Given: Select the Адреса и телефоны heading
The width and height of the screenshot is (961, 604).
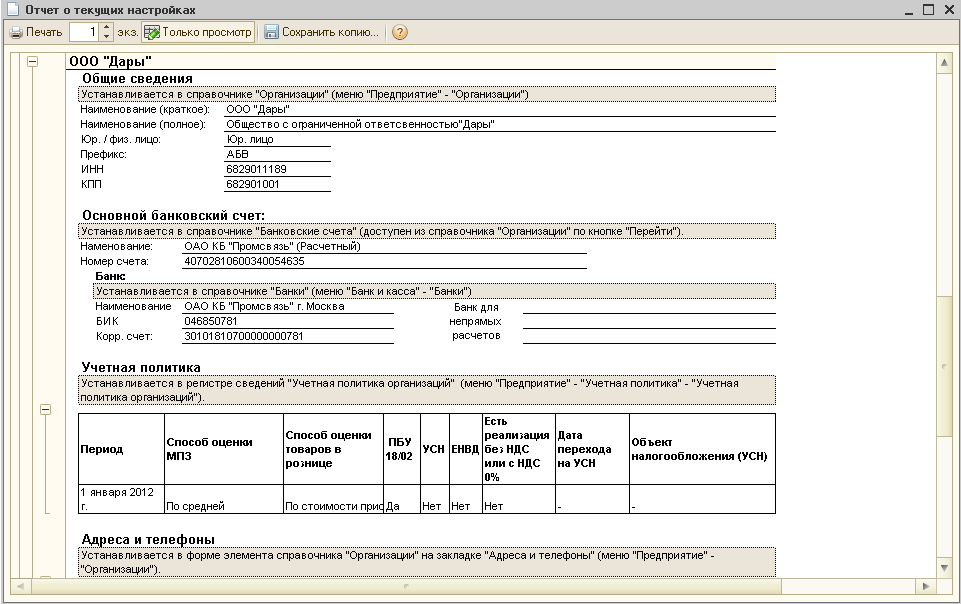Looking at the screenshot, I should coord(148,540).
